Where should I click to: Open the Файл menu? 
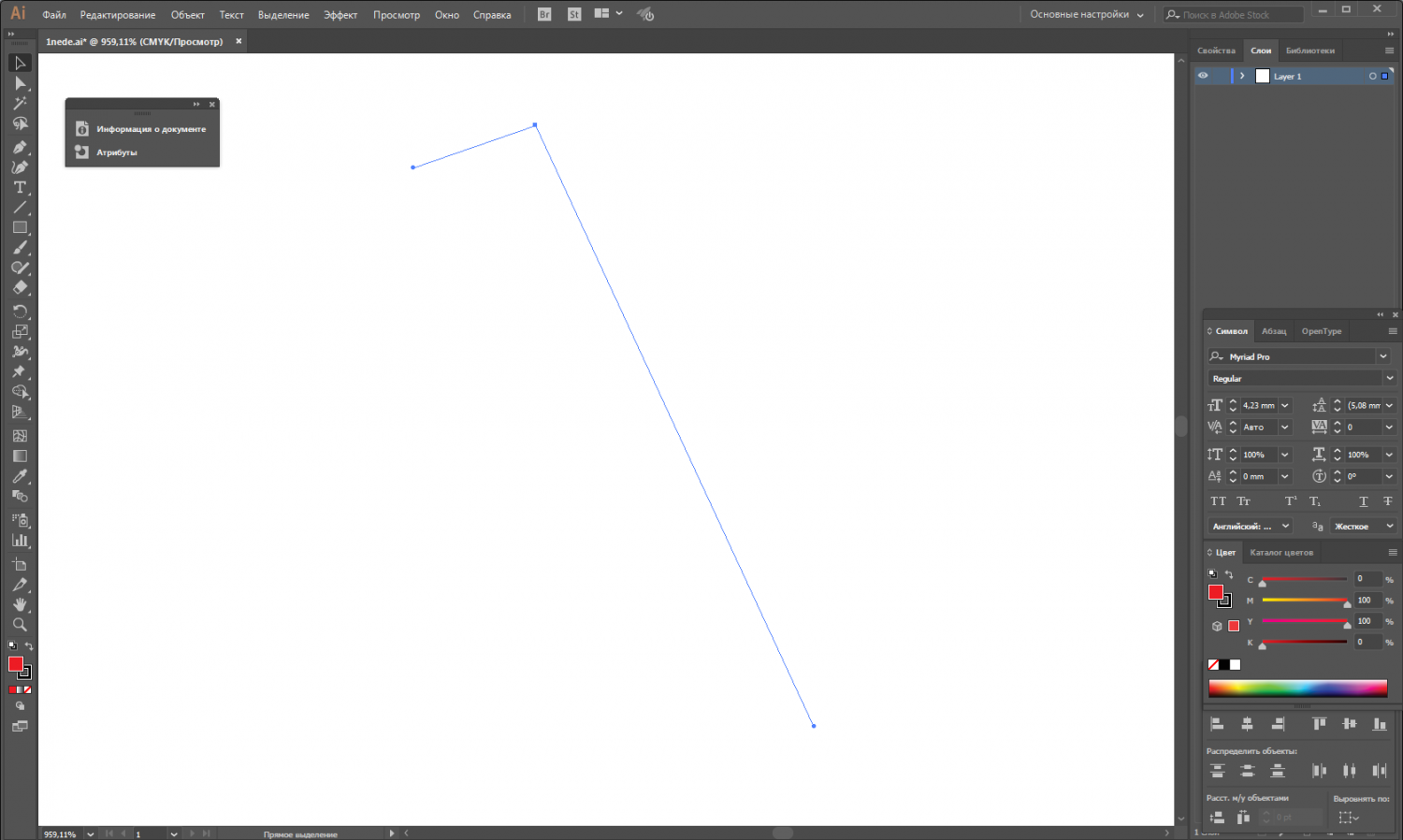coord(54,14)
